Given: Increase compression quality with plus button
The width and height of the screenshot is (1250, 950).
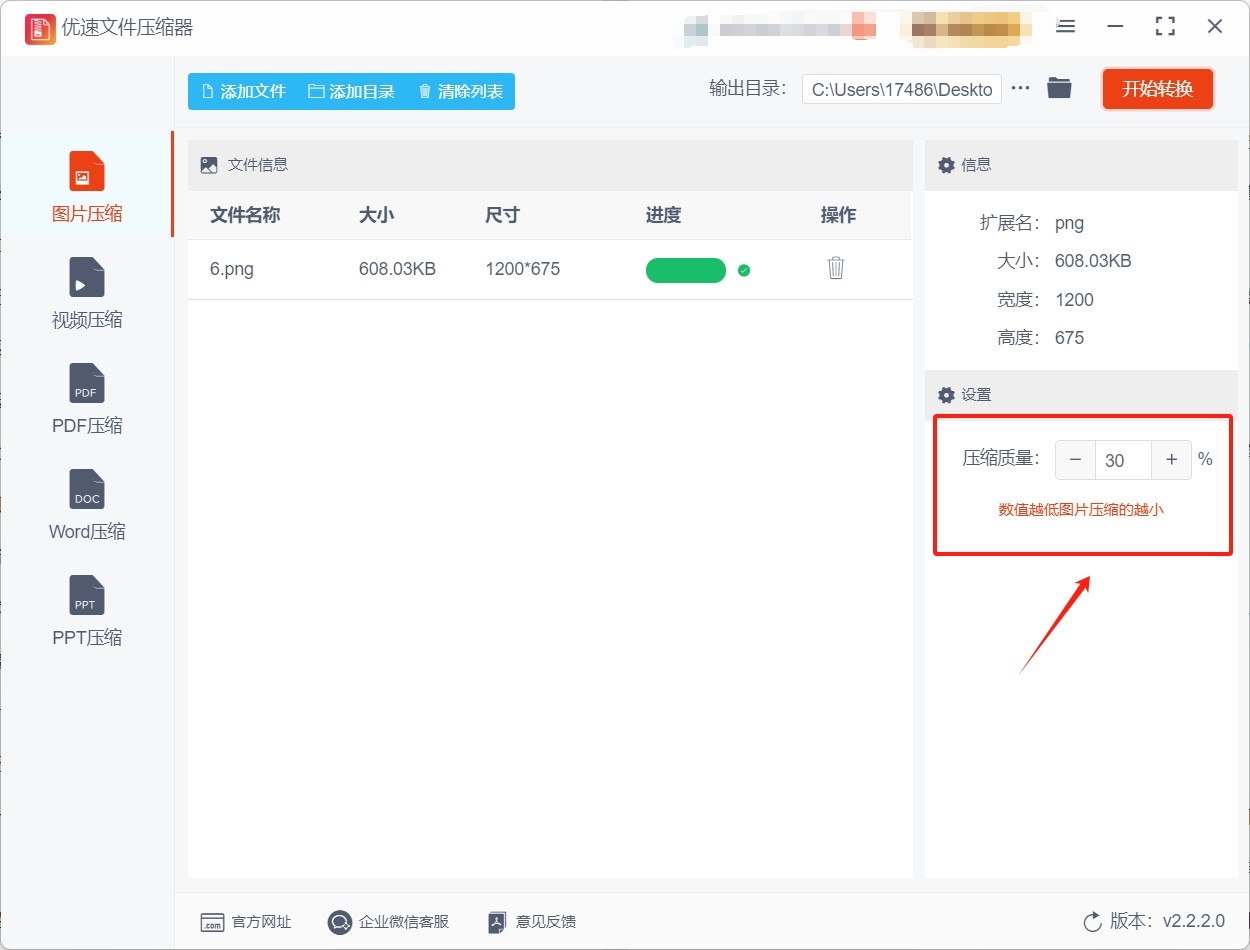Looking at the screenshot, I should click(x=1171, y=460).
